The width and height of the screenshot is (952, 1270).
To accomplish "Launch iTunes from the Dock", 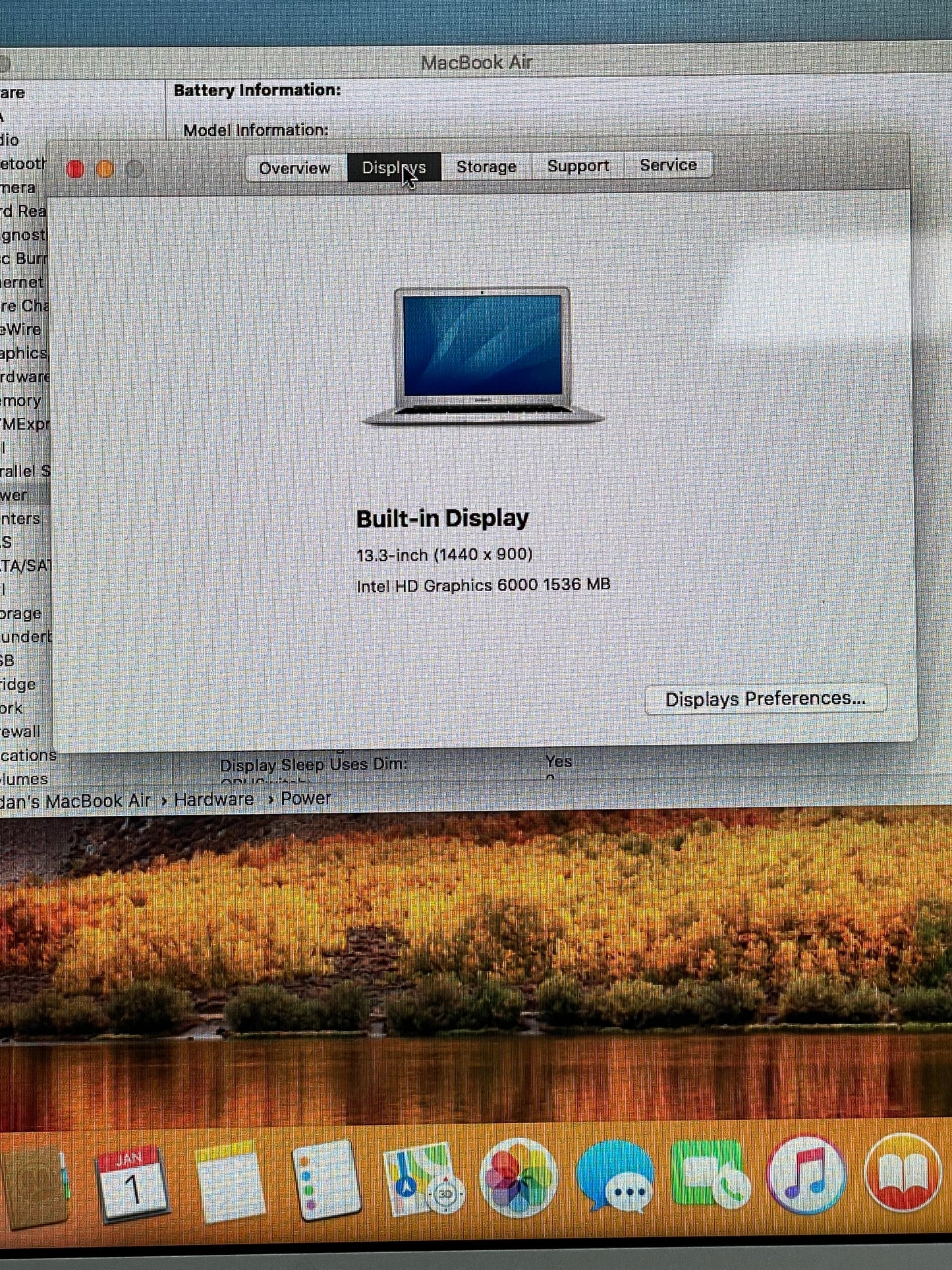I will [806, 1174].
